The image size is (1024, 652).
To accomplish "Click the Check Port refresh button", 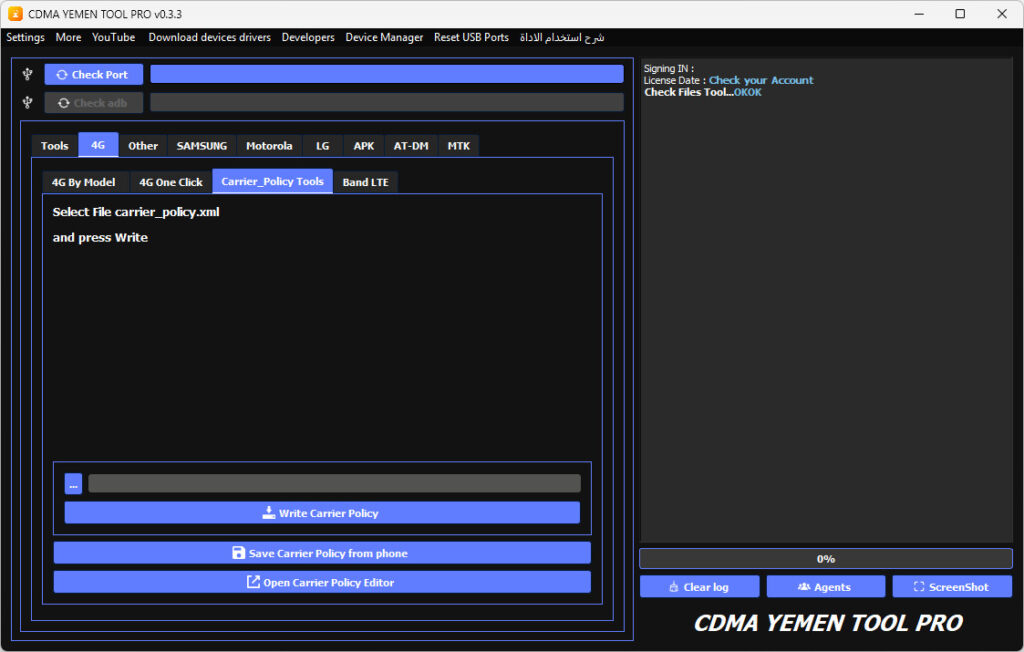I will 93,74.
